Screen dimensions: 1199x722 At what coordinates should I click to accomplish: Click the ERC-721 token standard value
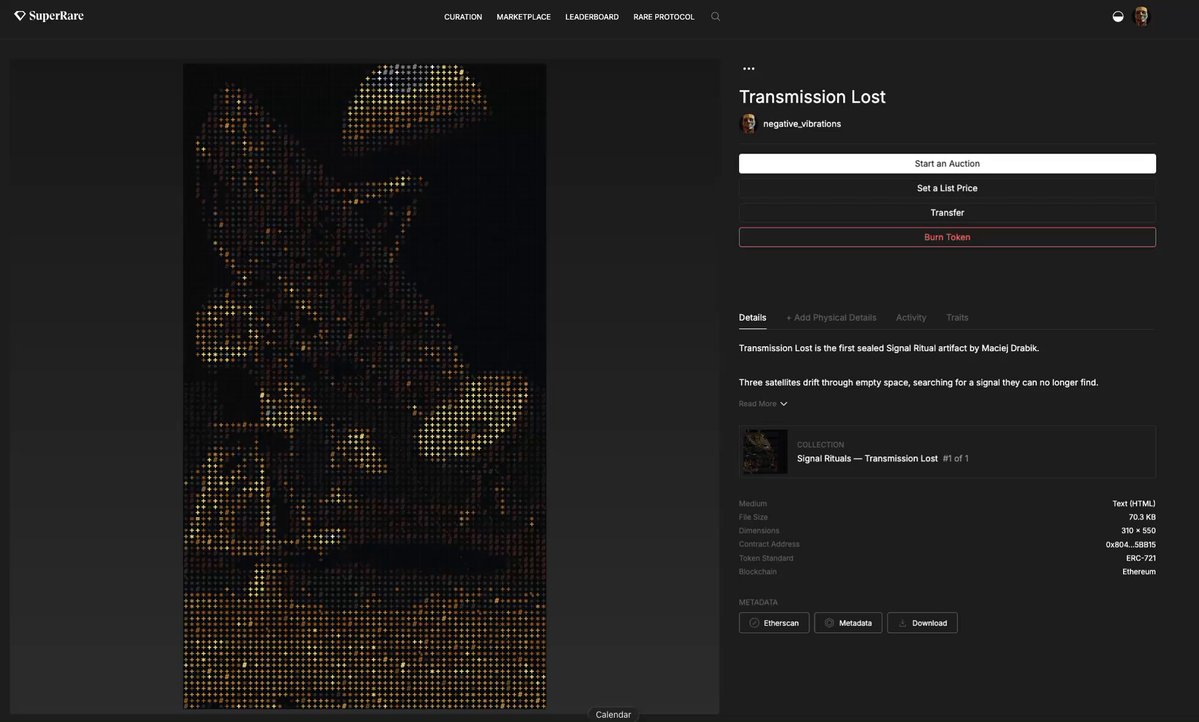coord(1140,558)
